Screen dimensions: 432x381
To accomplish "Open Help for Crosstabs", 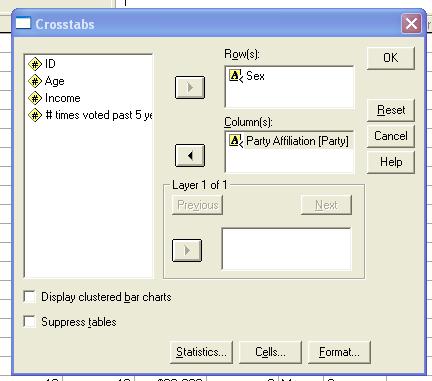I will pos(391,162).
